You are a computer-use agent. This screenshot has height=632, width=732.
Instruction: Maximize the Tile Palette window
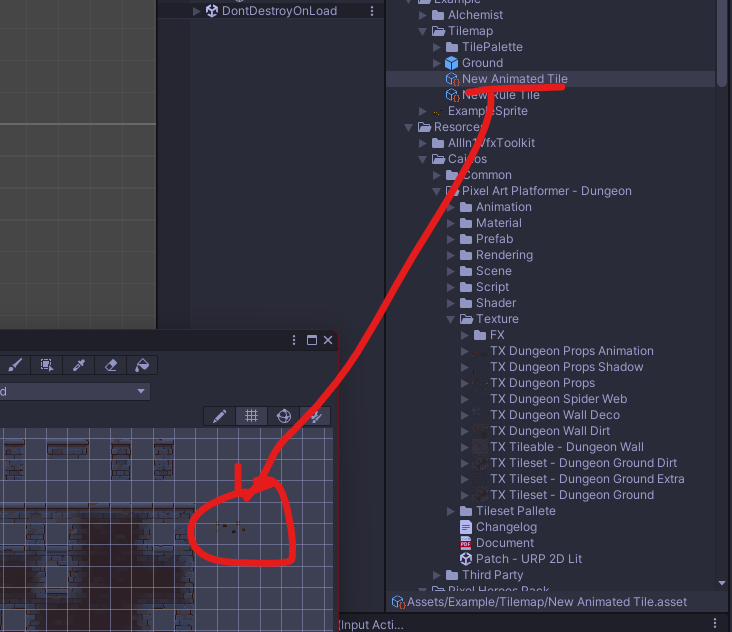point(312,340)
